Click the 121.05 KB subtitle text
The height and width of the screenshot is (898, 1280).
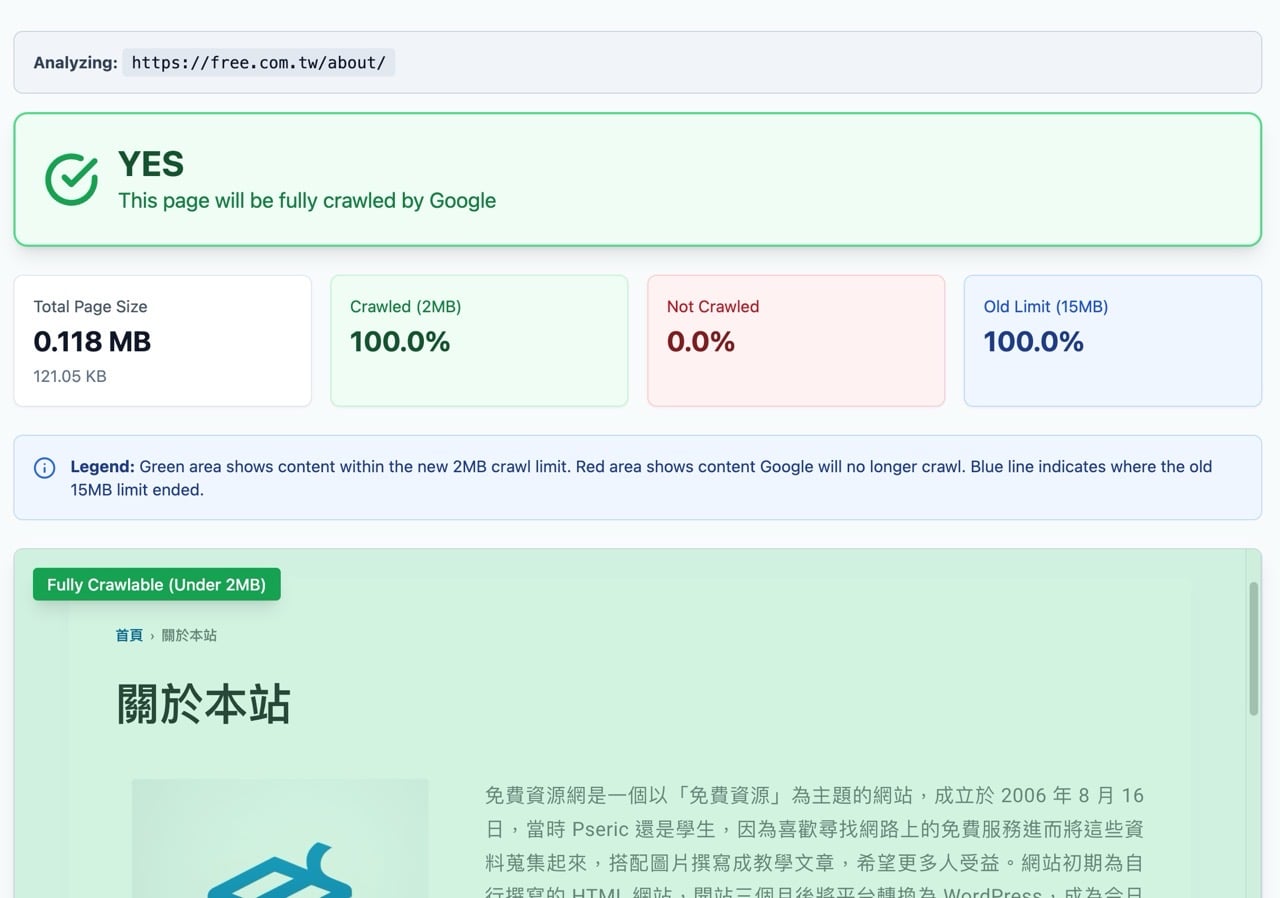(69, 376)
